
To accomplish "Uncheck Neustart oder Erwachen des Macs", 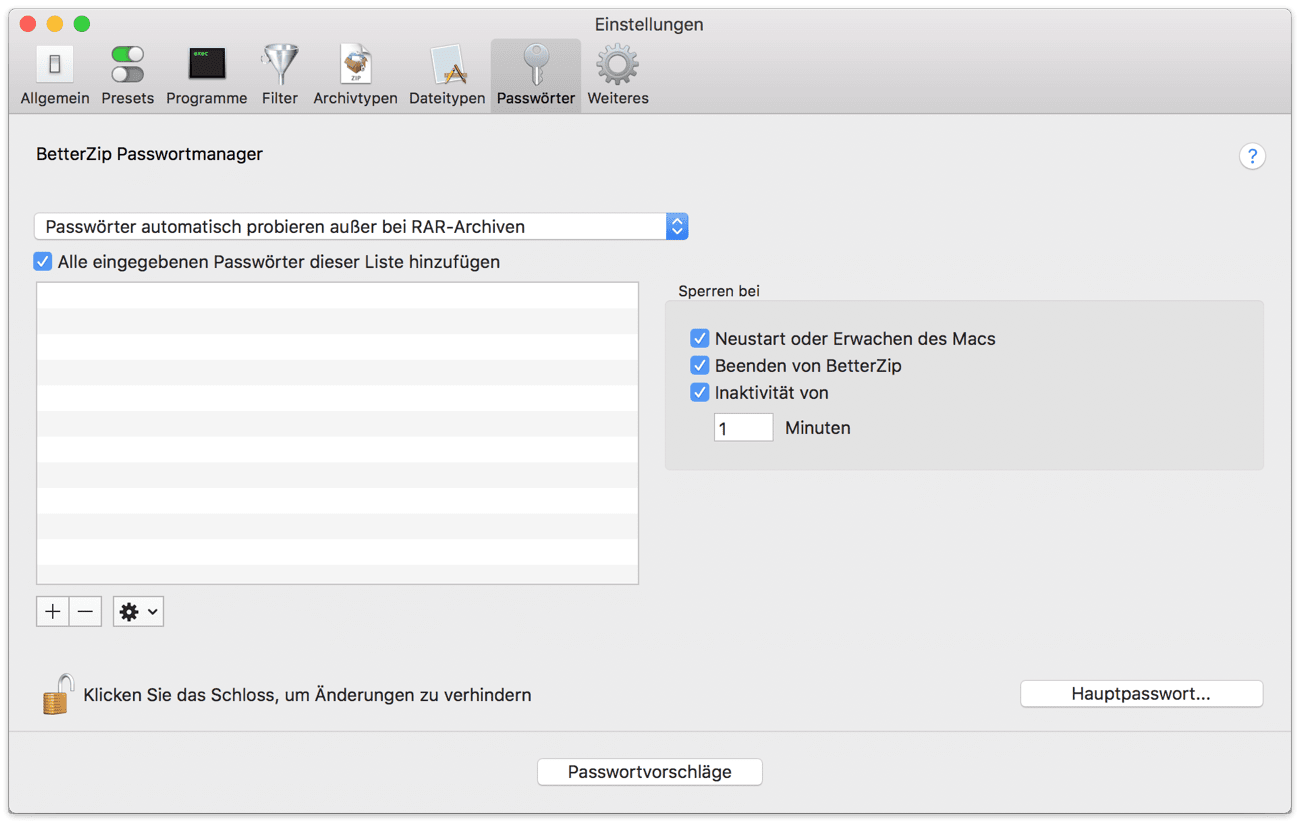I will point(700,338).
